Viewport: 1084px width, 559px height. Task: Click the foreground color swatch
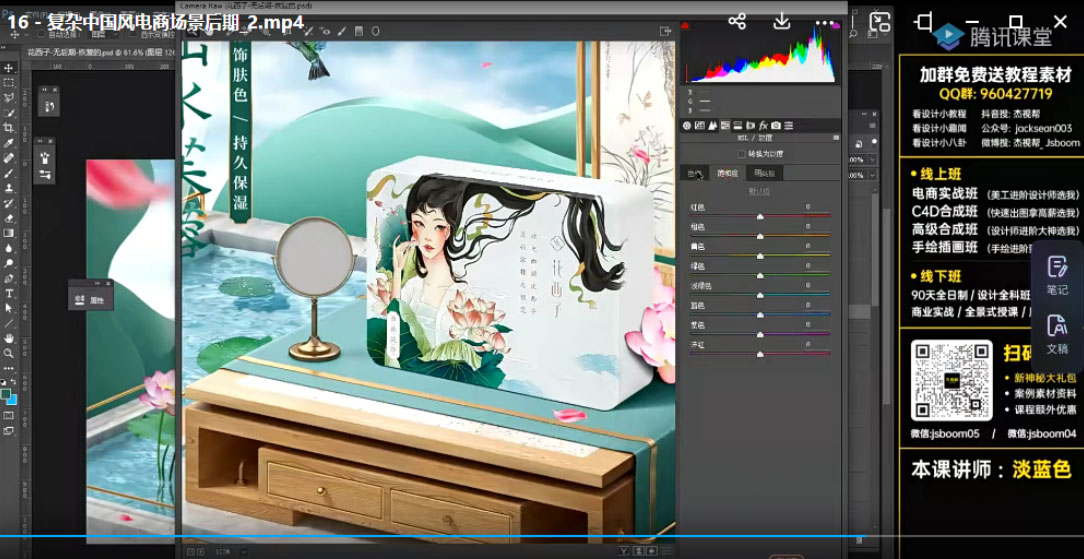coord(6,394)
